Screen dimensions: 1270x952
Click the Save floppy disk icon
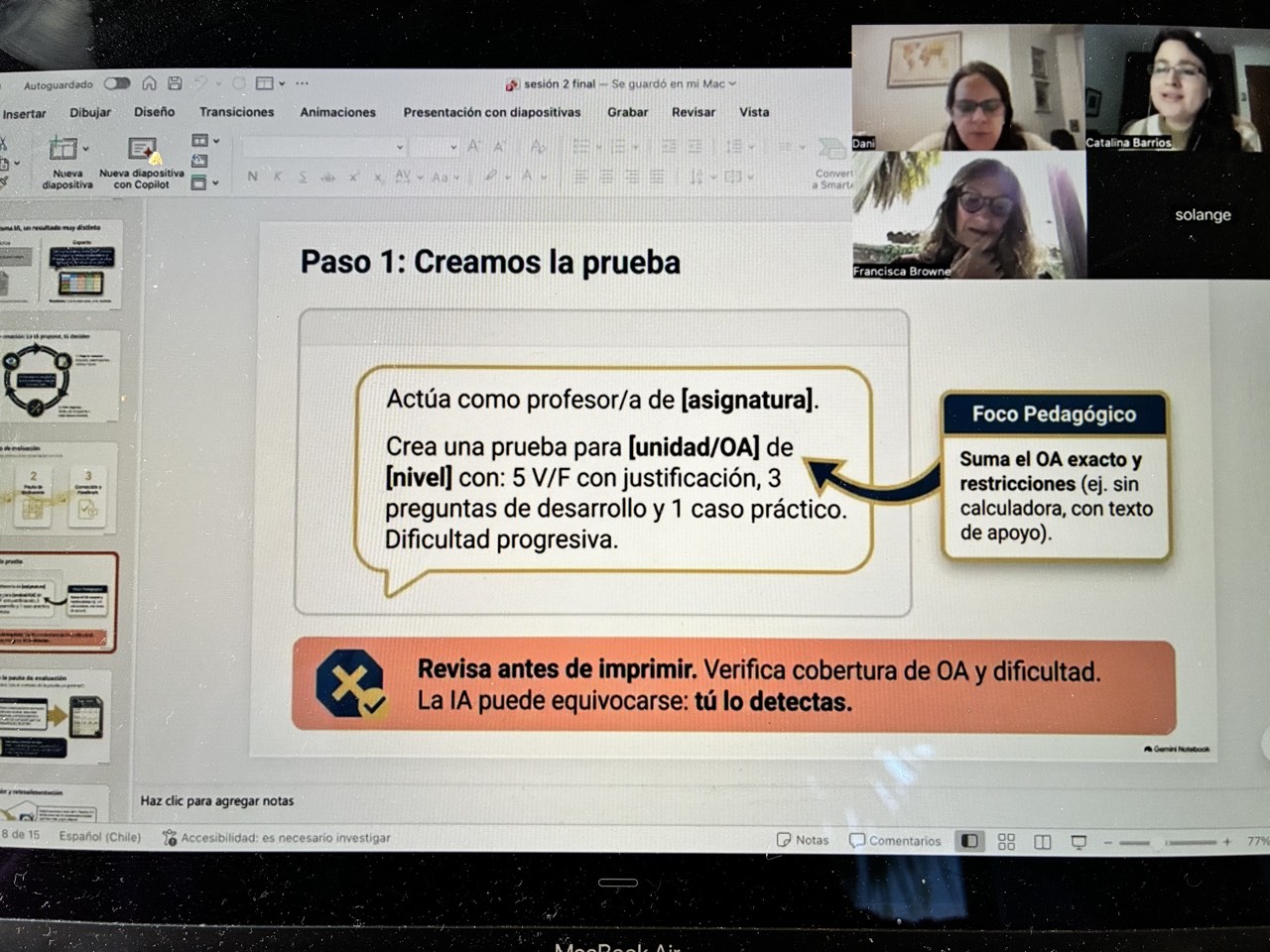click(x=175, y=83)
